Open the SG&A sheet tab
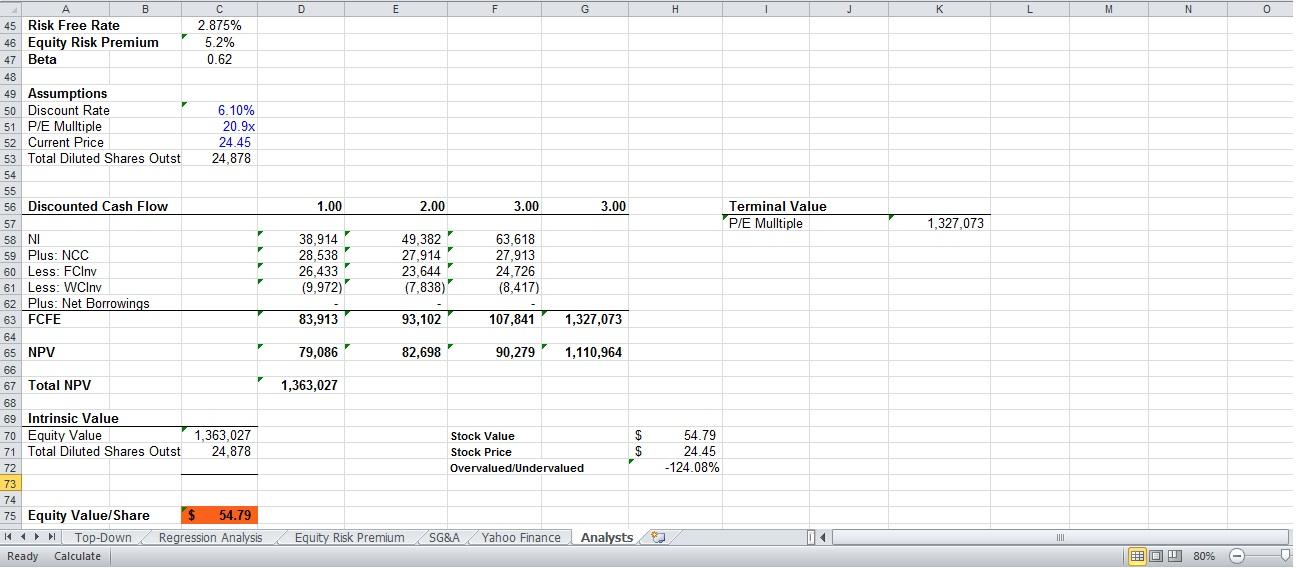Image resolution: width=1296 pixels, height=568 pixels. (444, 538)
